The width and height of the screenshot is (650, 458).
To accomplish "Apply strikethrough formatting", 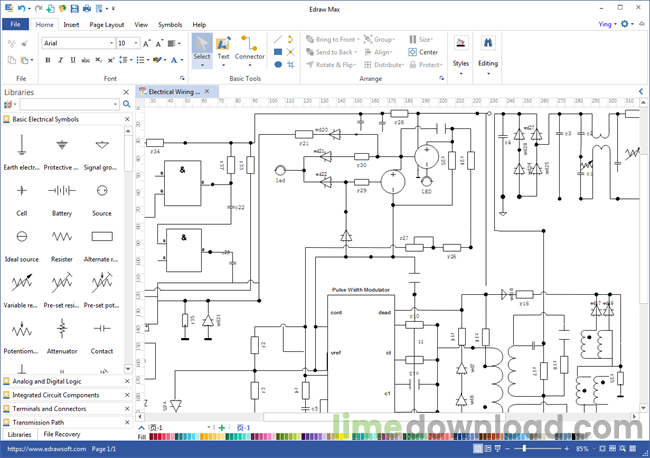I will point(85,60).
